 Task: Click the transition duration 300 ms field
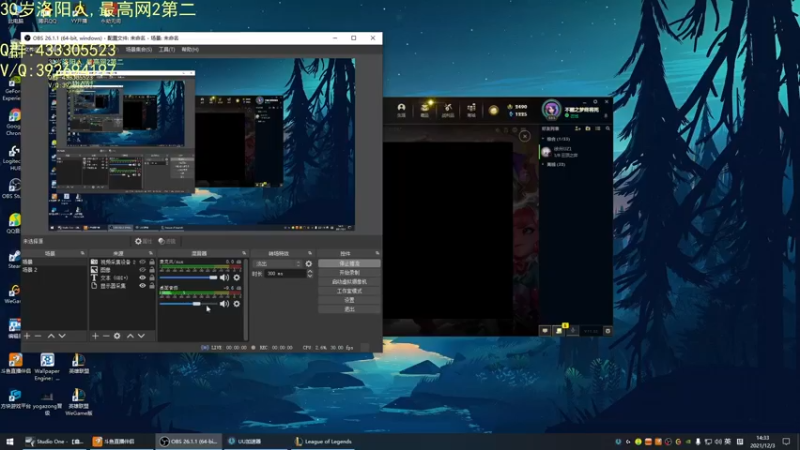pyautogui.click(x=285, y=274)
